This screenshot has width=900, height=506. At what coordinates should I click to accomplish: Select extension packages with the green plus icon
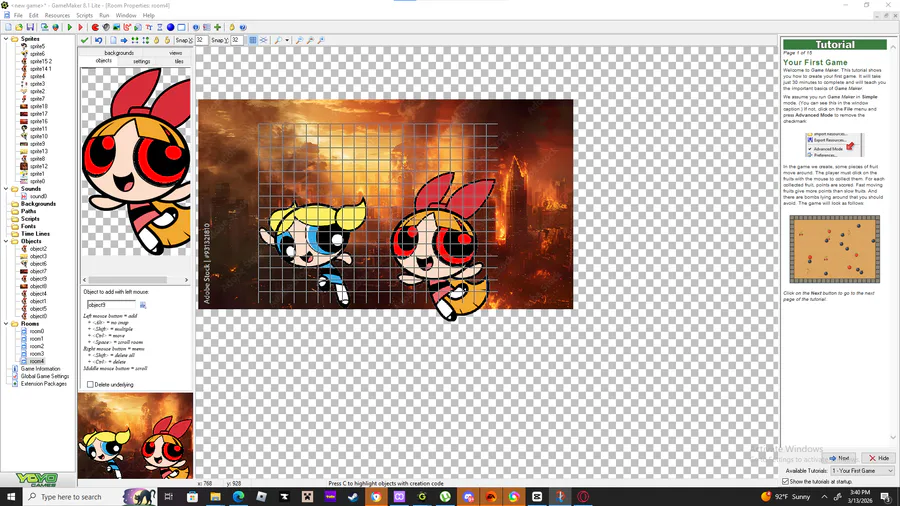coord(218,27)
